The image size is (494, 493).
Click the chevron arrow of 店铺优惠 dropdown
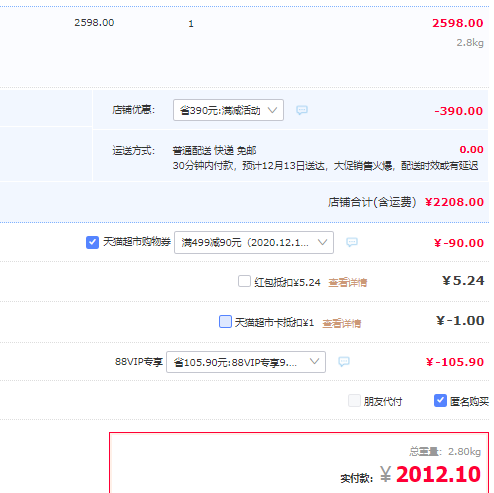[272, 110]
